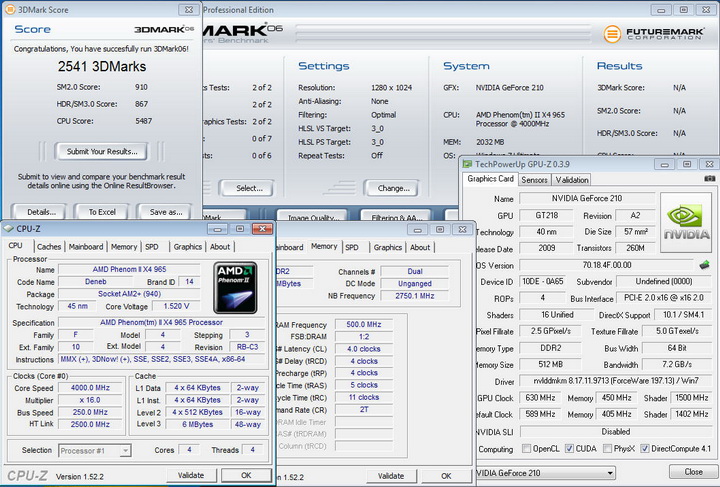This screenshot has width=720, height=487.
Task: Click the To Excel button
Action: click(x=102, y=212)
